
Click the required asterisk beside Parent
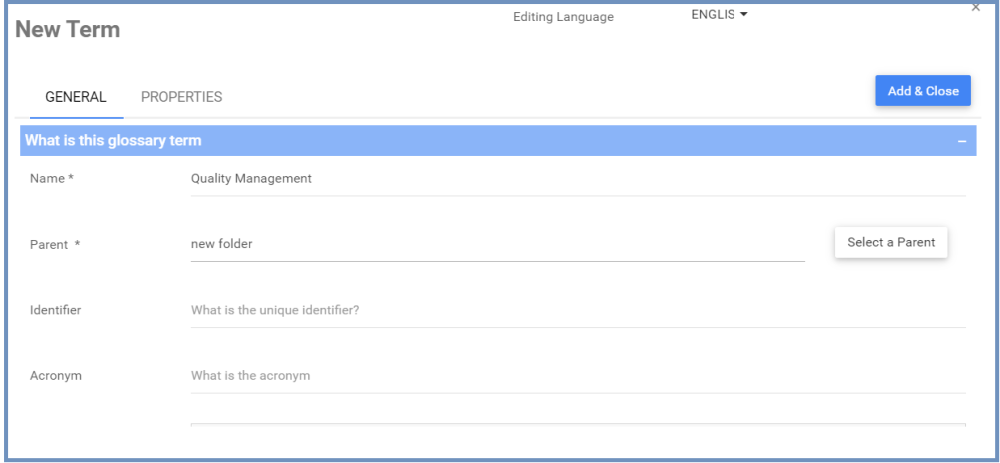tap(77, 244)
